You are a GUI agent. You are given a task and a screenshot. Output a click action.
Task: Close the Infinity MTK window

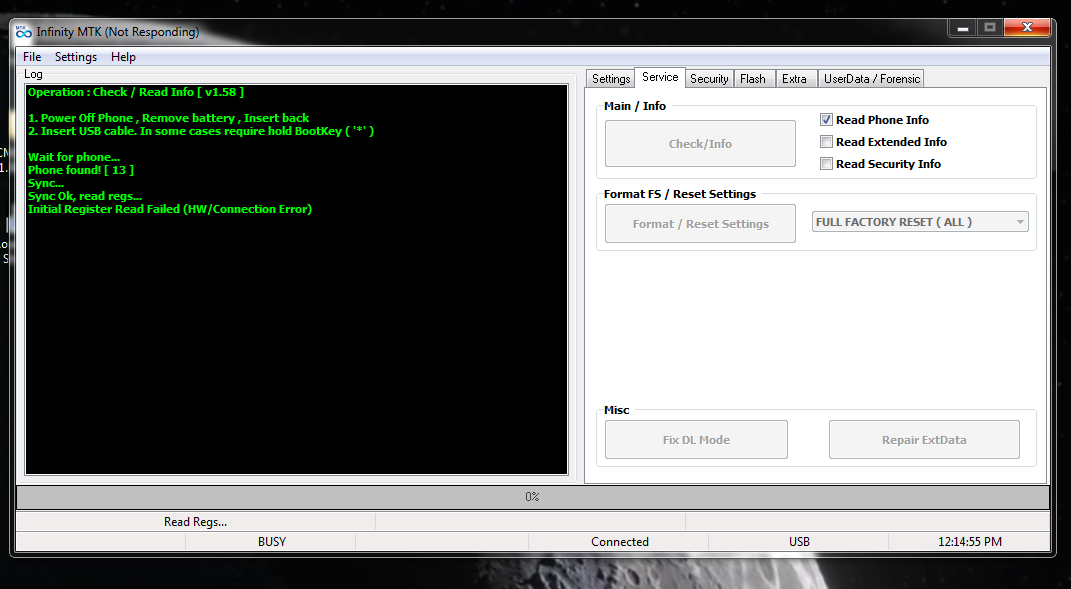pyautogui.click(x=1027, y=28)
